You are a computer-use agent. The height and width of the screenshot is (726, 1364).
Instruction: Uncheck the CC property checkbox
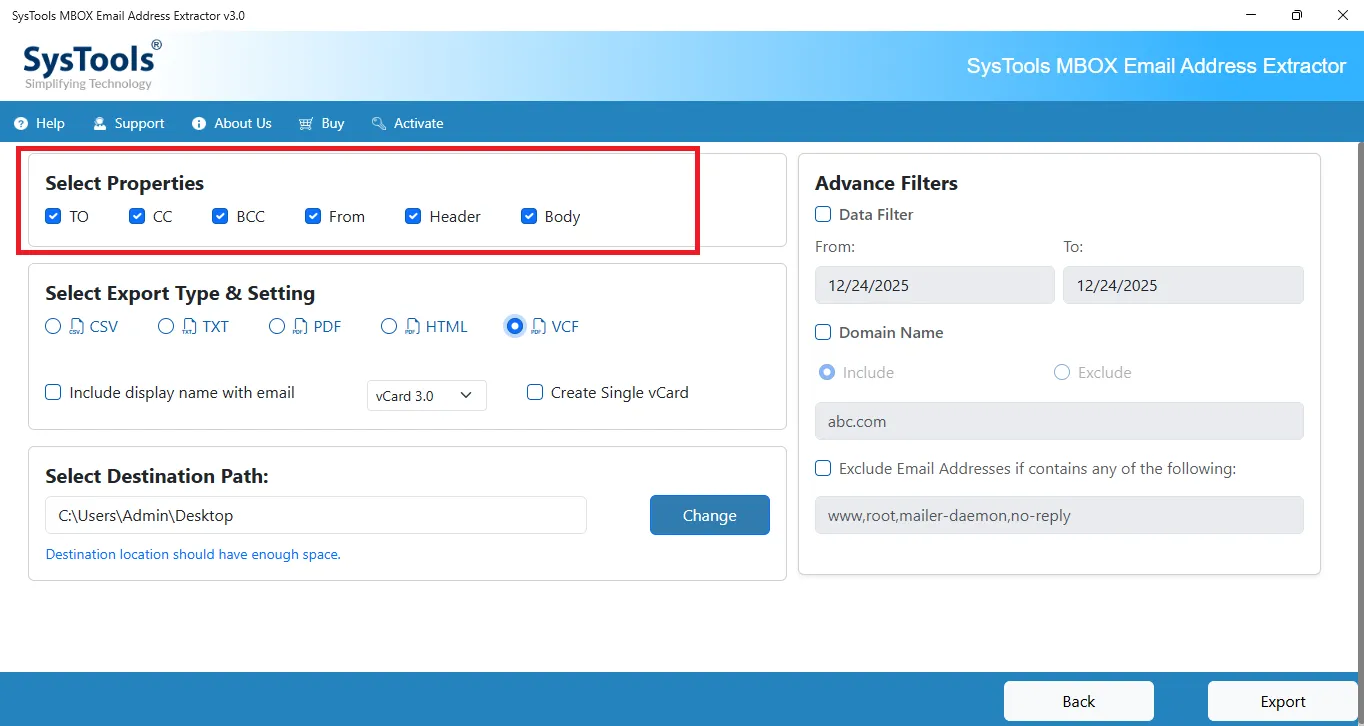tap(137, 216)
